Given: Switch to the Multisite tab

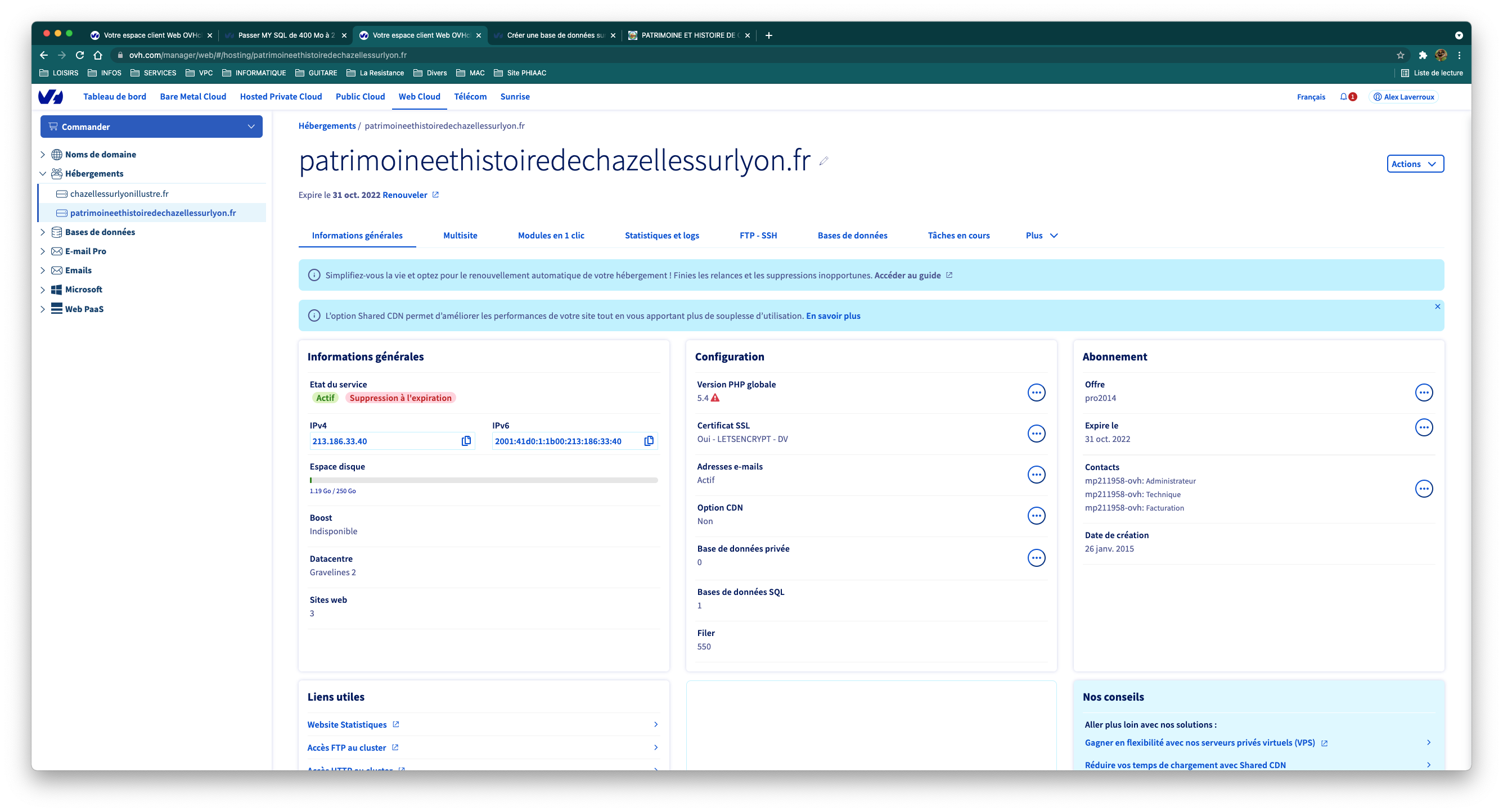Looking at the screenshot, I should (460, 236).
